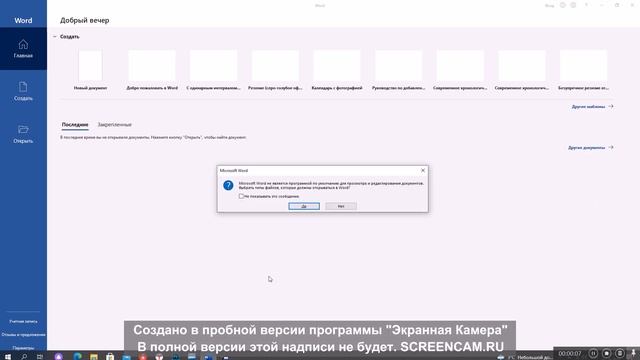Select the Календарь с фотографией template
This screenshot has height=360, width=640.
click(x=337, y=70)
